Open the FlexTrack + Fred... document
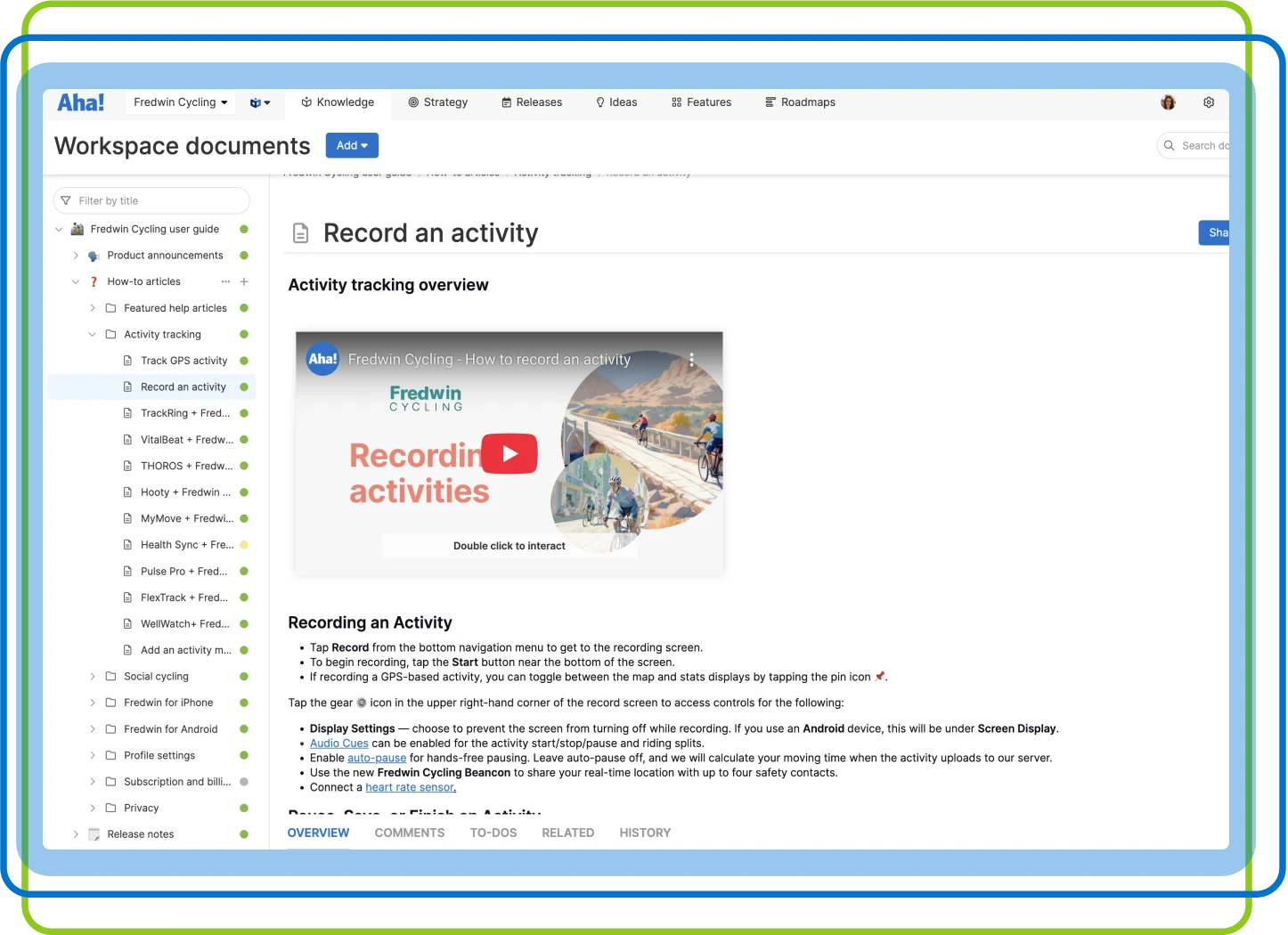The height and width of the screenshot is (935, 1288). 184,598
